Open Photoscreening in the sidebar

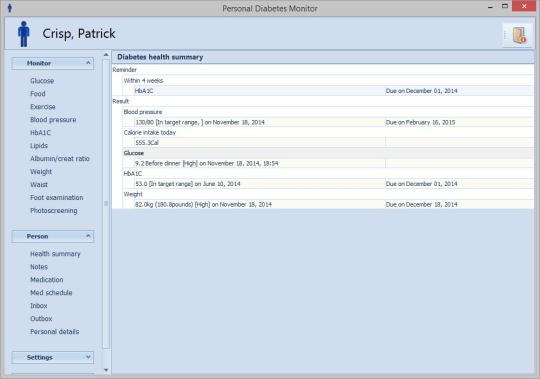tap(54, 211)
